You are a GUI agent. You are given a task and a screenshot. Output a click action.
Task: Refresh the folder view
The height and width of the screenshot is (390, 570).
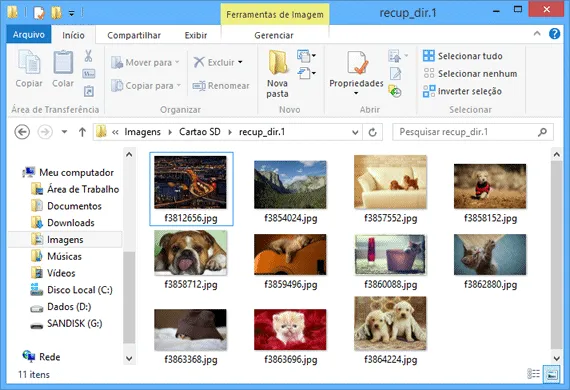pos(373,132)
